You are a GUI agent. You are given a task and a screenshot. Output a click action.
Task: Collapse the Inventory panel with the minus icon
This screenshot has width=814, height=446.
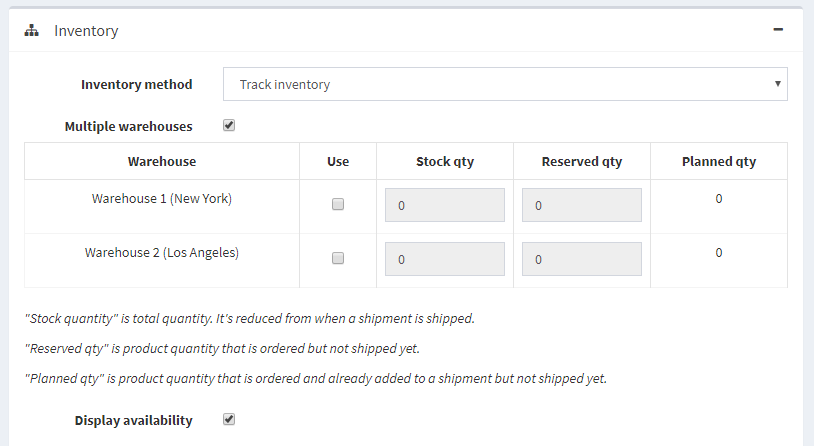tap(778, 30)
